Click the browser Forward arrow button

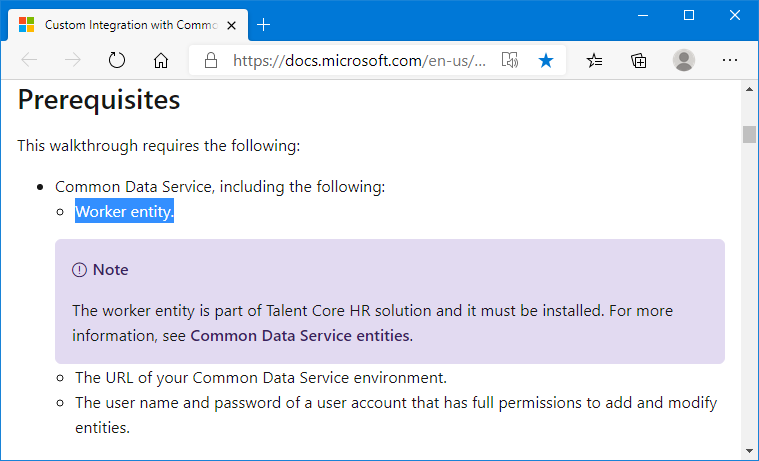coord(73,60)
